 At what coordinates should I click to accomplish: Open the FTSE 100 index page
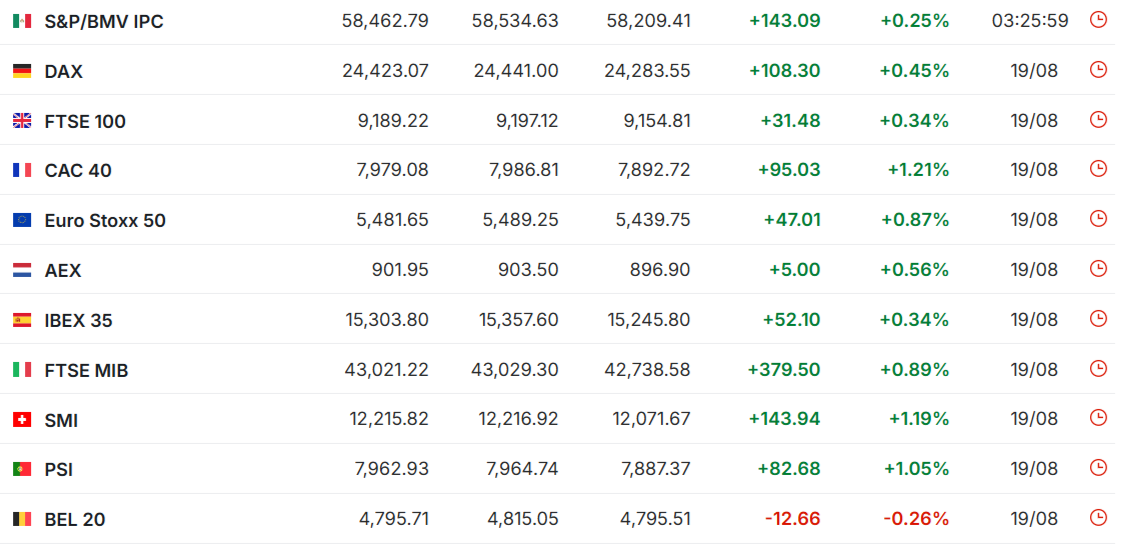point(85,121)
